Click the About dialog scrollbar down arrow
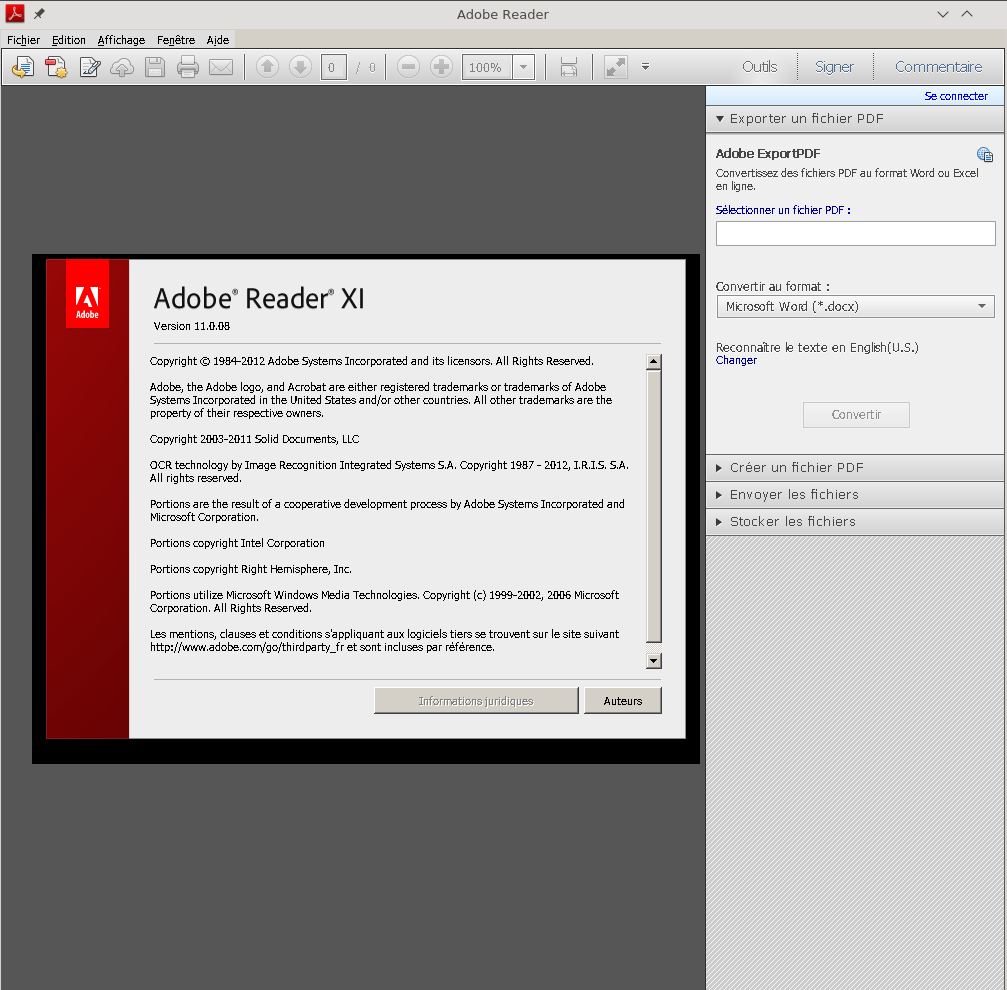1007x990 pixels. click(654, 661)
